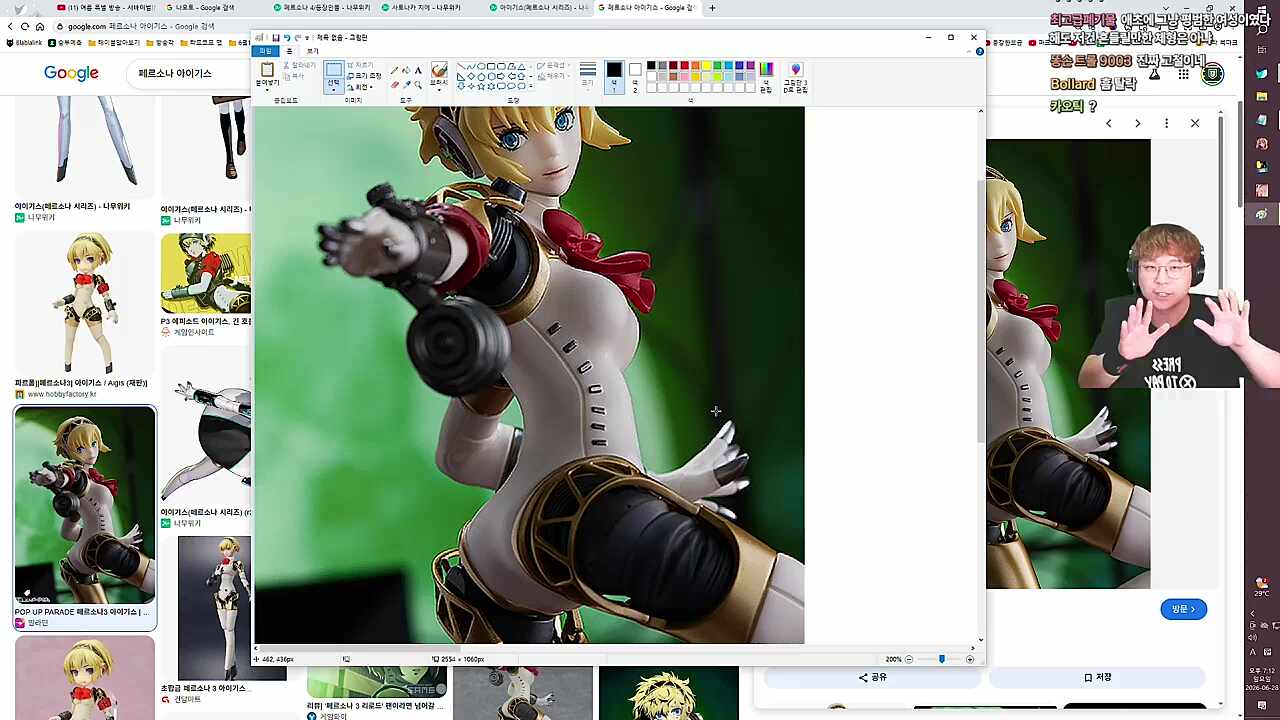Click the blue Visit (방문) button
1280x720 pixels.
(1183, 609)
